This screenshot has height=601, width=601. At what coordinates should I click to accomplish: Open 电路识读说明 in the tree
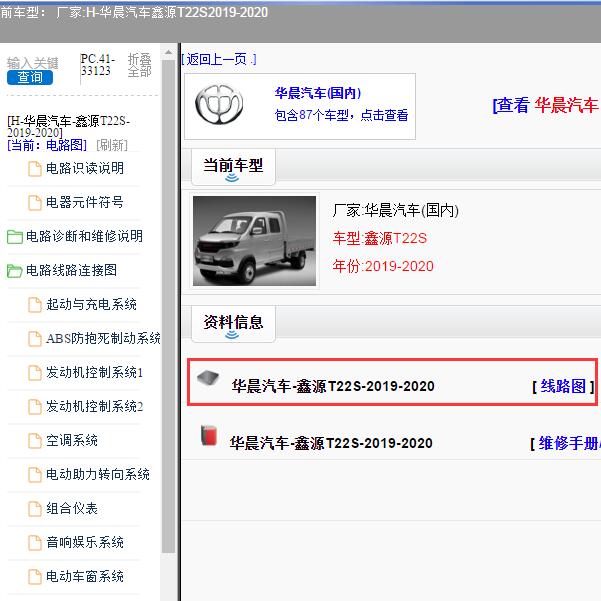pyautogui.click(x=85, y=168)
